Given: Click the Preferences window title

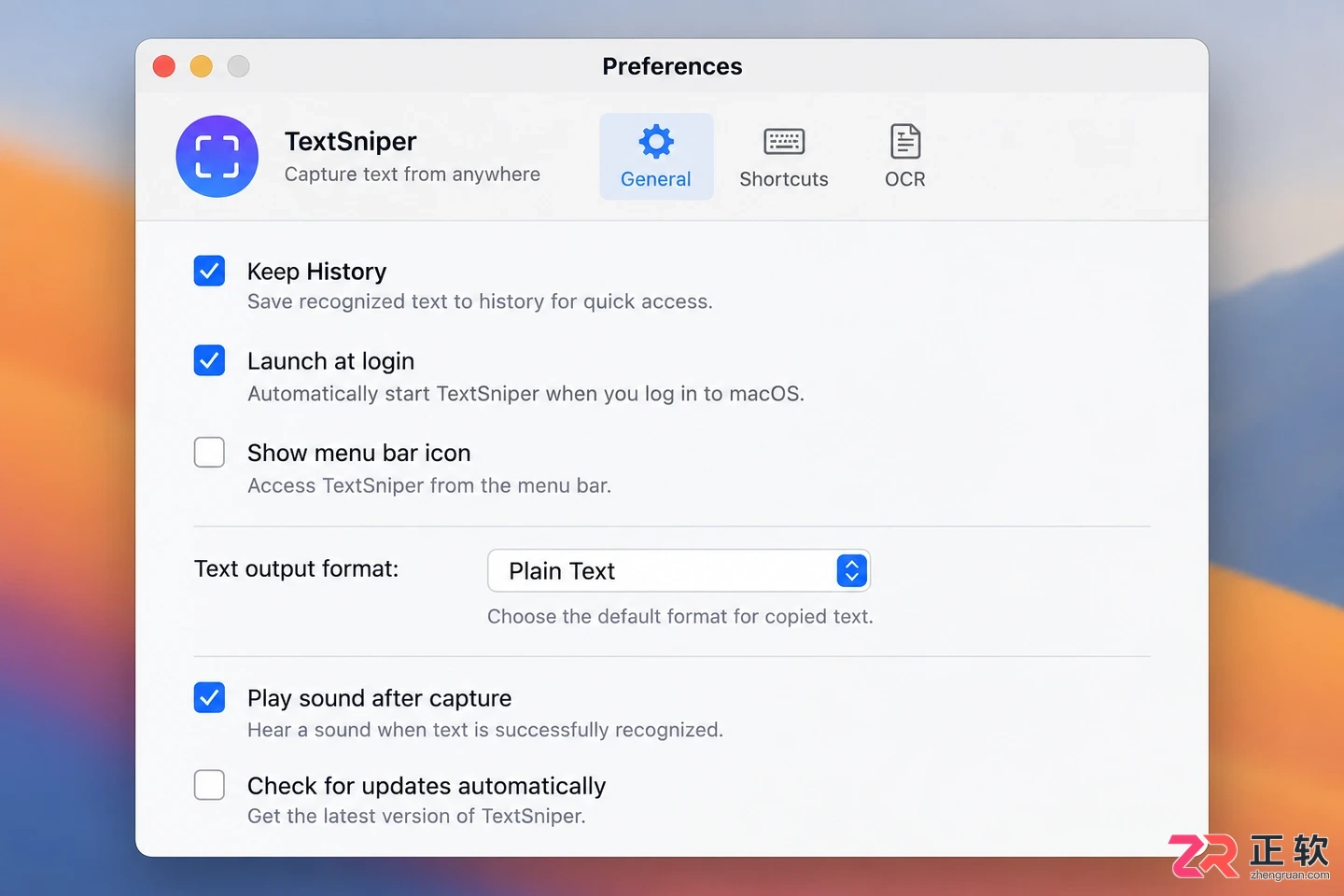Looking at the screenshot, I should click(x=672, y=66).
